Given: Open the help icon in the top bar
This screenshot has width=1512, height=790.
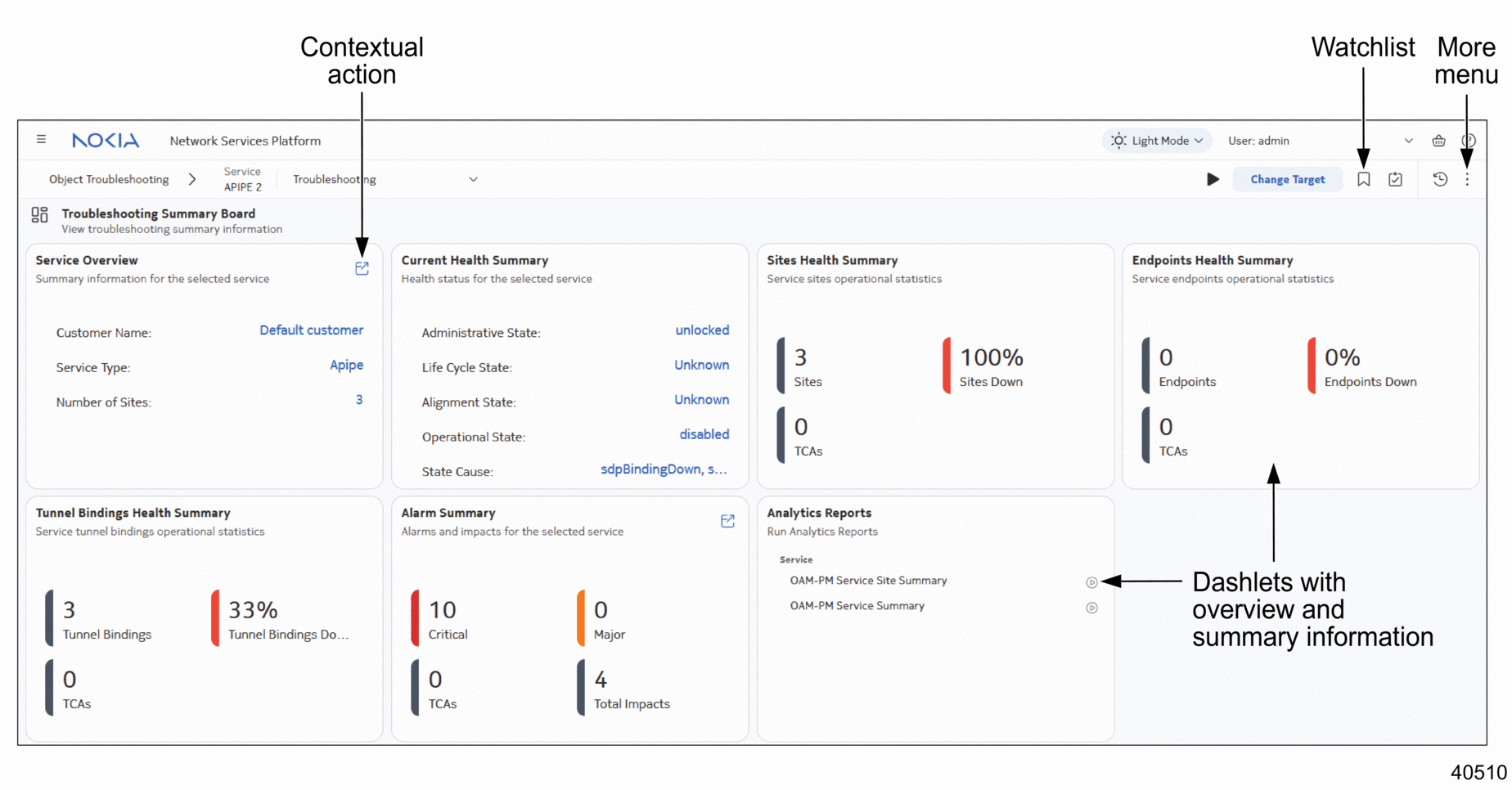Looking at the screenshot, I should pos(1469,140).
